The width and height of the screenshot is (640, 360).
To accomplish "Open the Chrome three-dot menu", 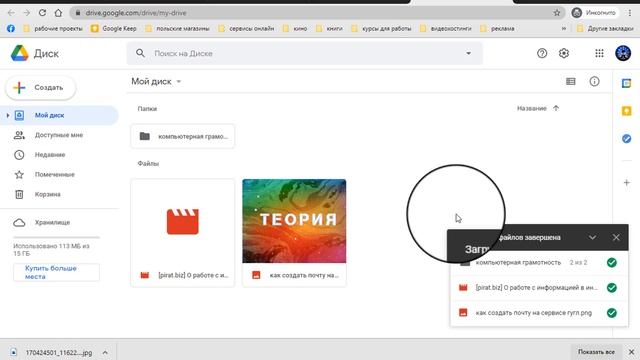I will click(x=630, y=13).
